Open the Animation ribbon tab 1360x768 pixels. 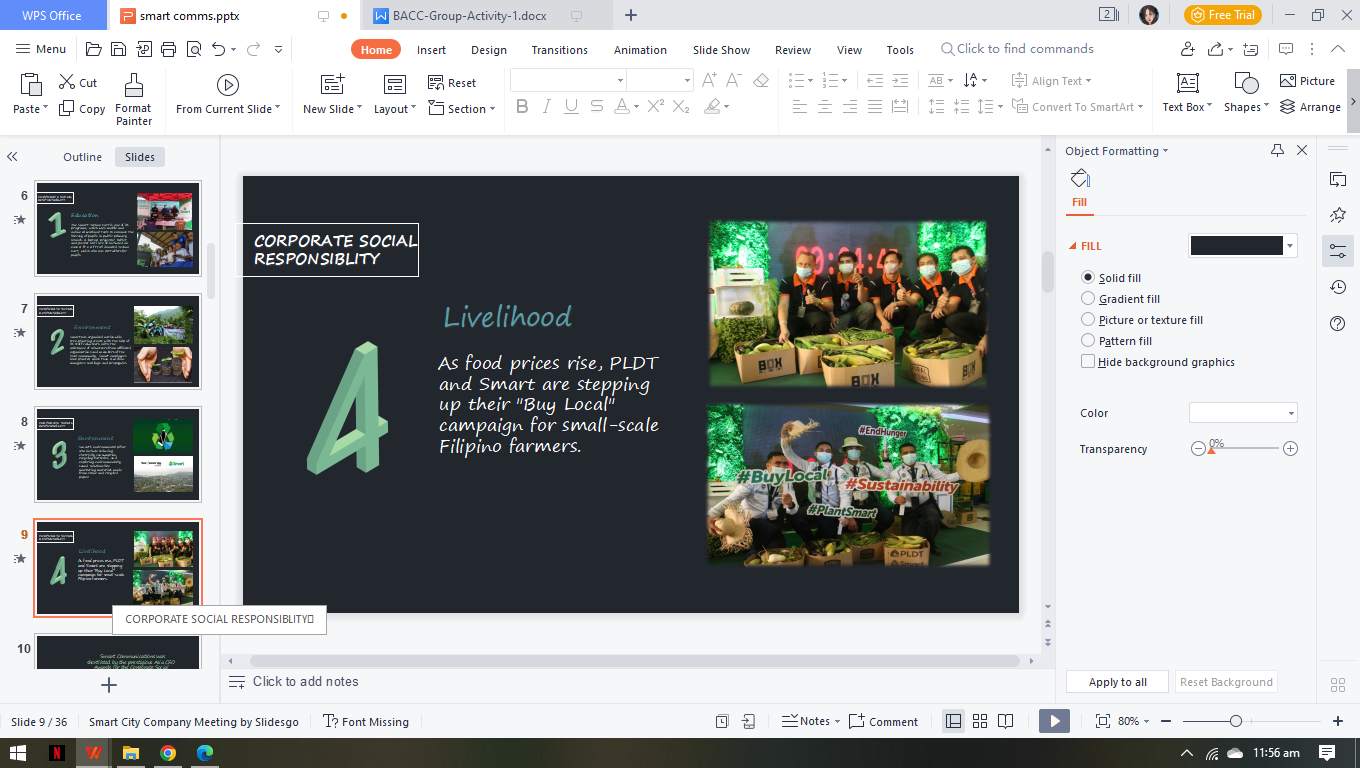tap(640, 50)
